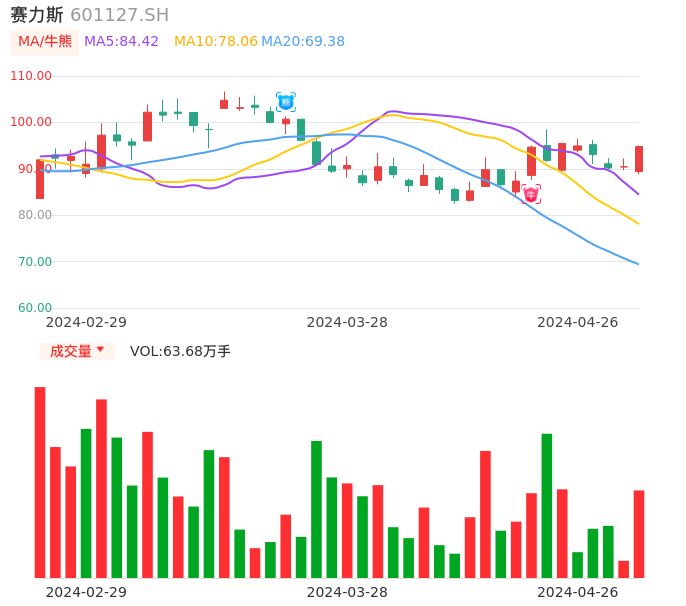Click the stock name 赛力斯

point(37,15)
